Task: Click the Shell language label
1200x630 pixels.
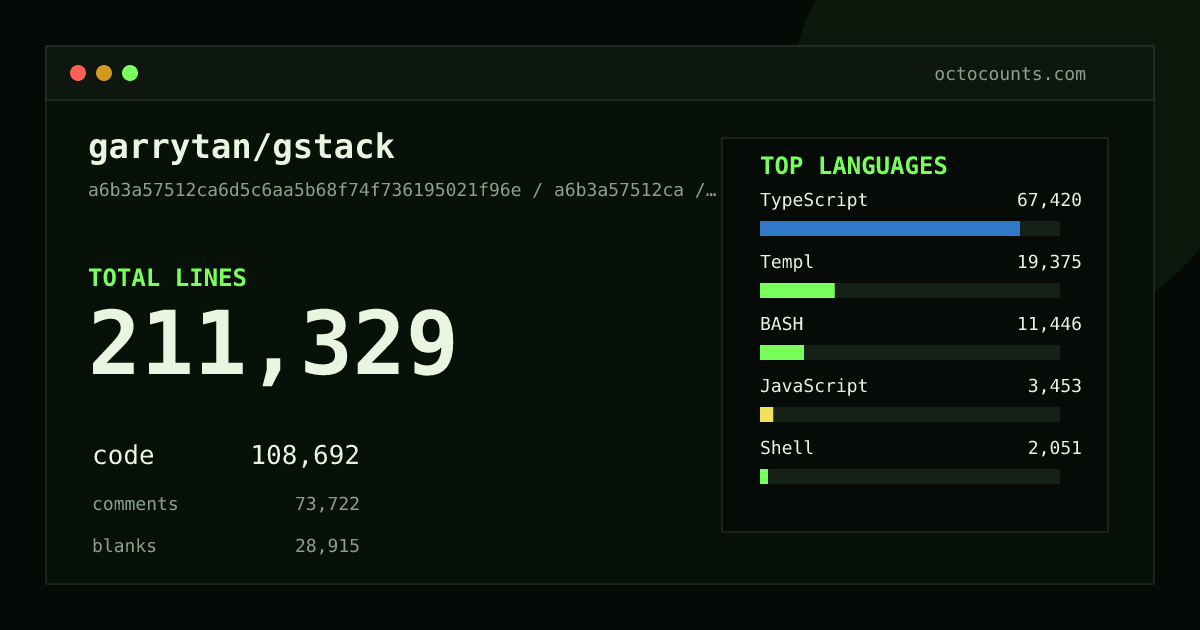Action: click(787, 448)
